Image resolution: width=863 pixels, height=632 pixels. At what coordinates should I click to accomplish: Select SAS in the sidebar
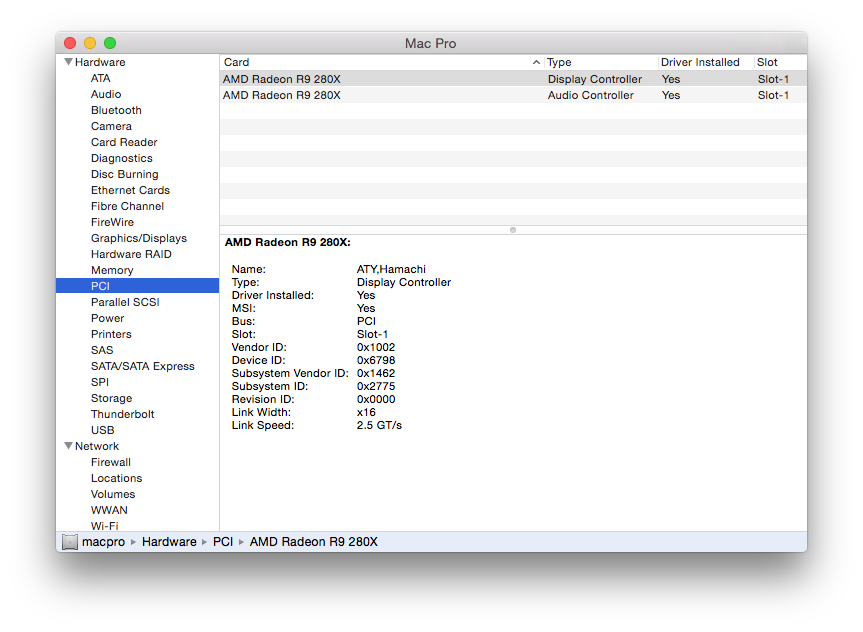[102, 350]
